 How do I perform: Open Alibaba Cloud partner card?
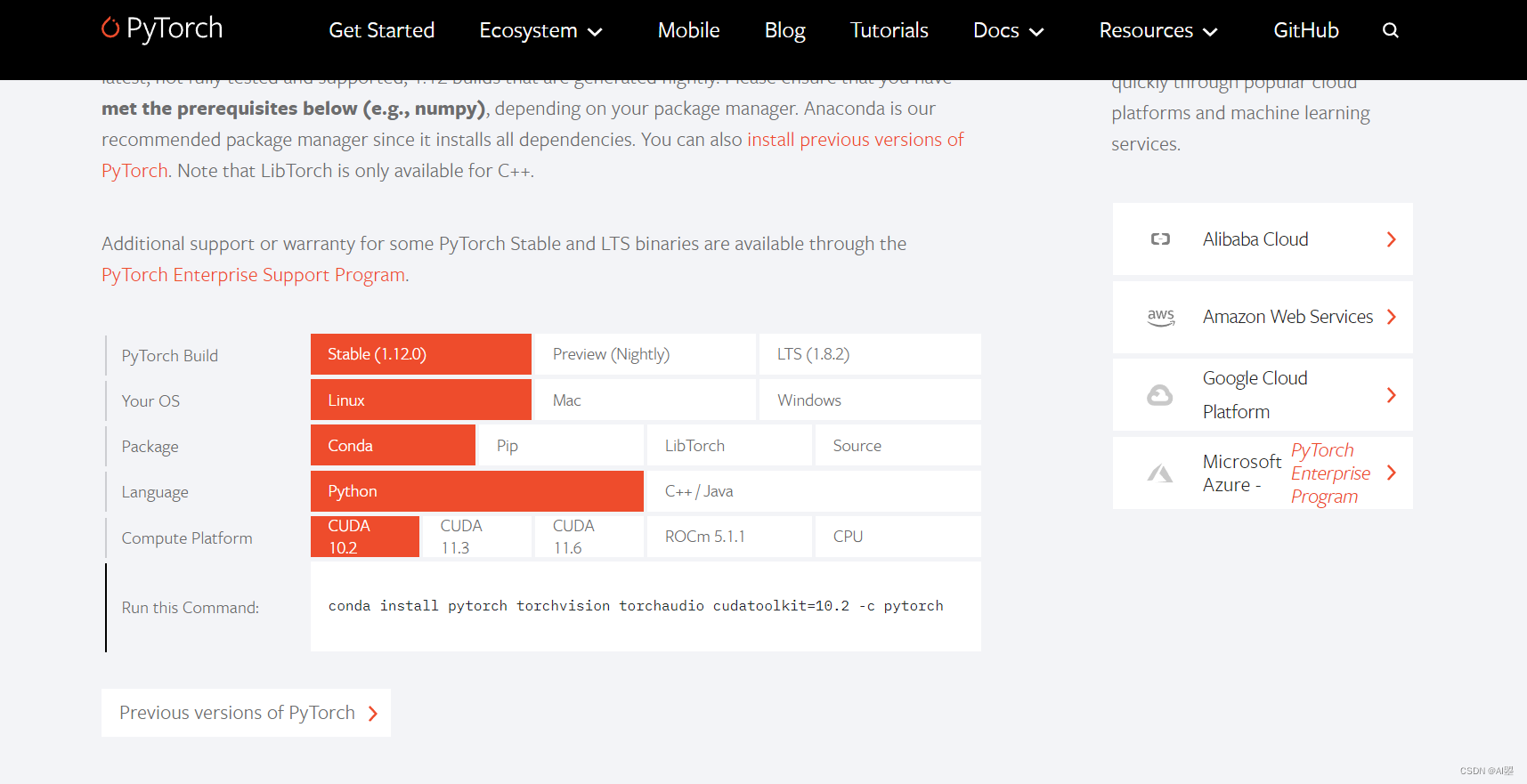tap(1263, 239)
